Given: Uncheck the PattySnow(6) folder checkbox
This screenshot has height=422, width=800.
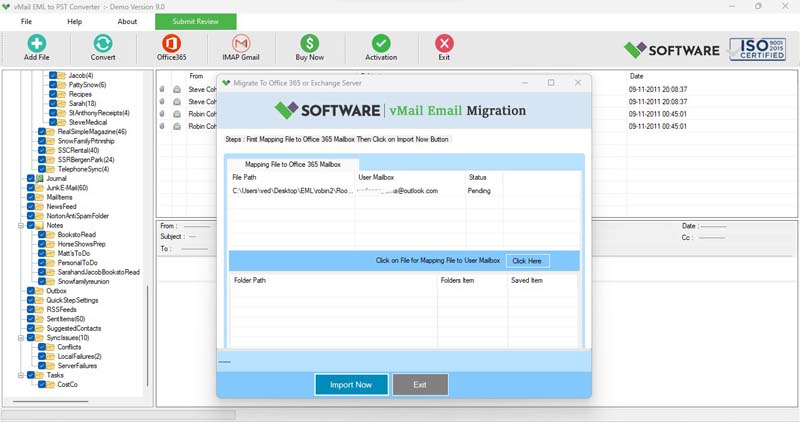Looking at the screenshot, I should [x=53, y=85].
